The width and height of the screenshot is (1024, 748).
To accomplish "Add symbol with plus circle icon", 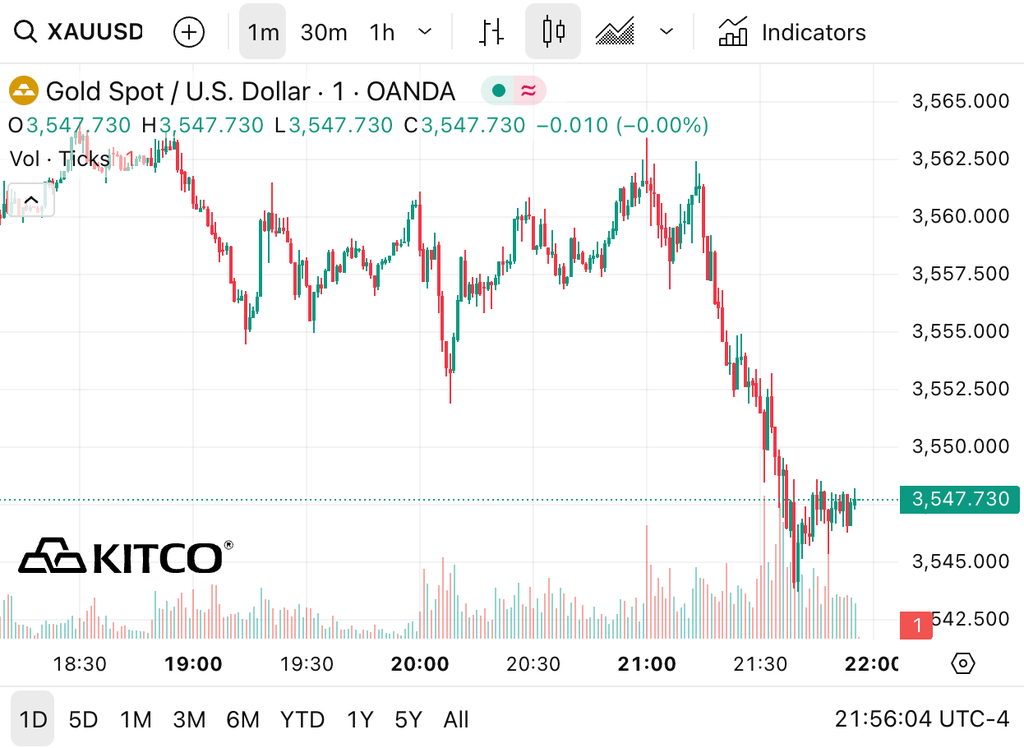I will tap(189, 31).
